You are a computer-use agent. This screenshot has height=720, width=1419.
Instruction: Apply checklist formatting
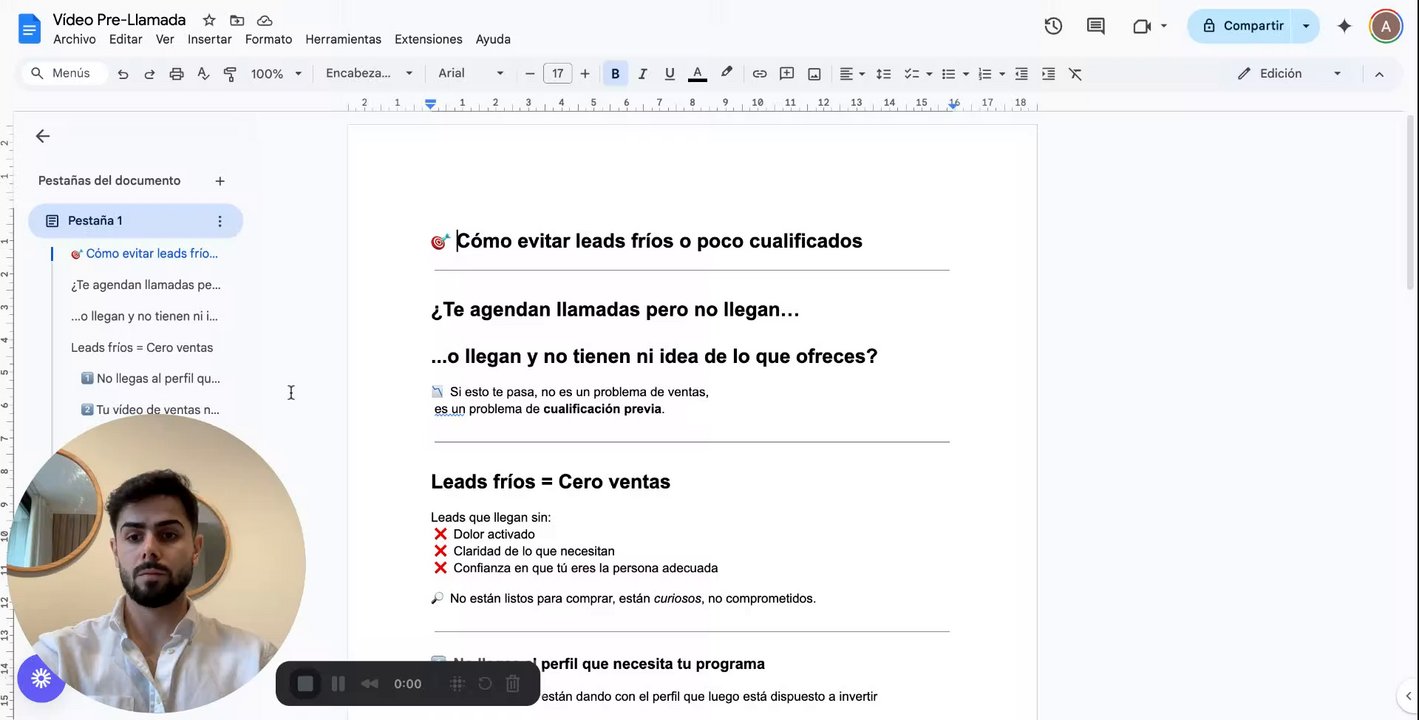click(x=911, y=74)
